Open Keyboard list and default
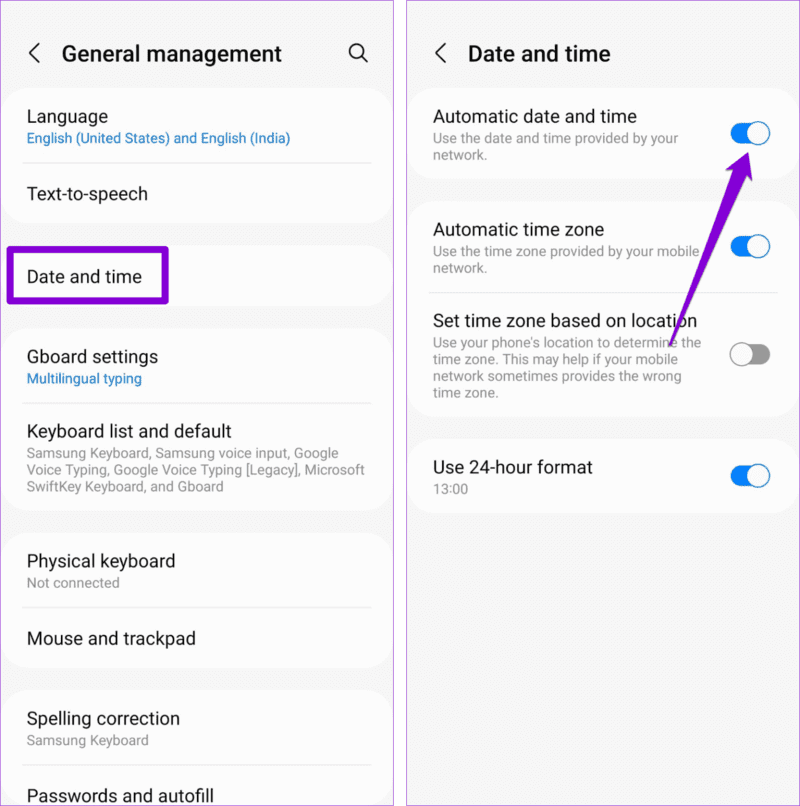800x806 pixels. click(197, 457)
